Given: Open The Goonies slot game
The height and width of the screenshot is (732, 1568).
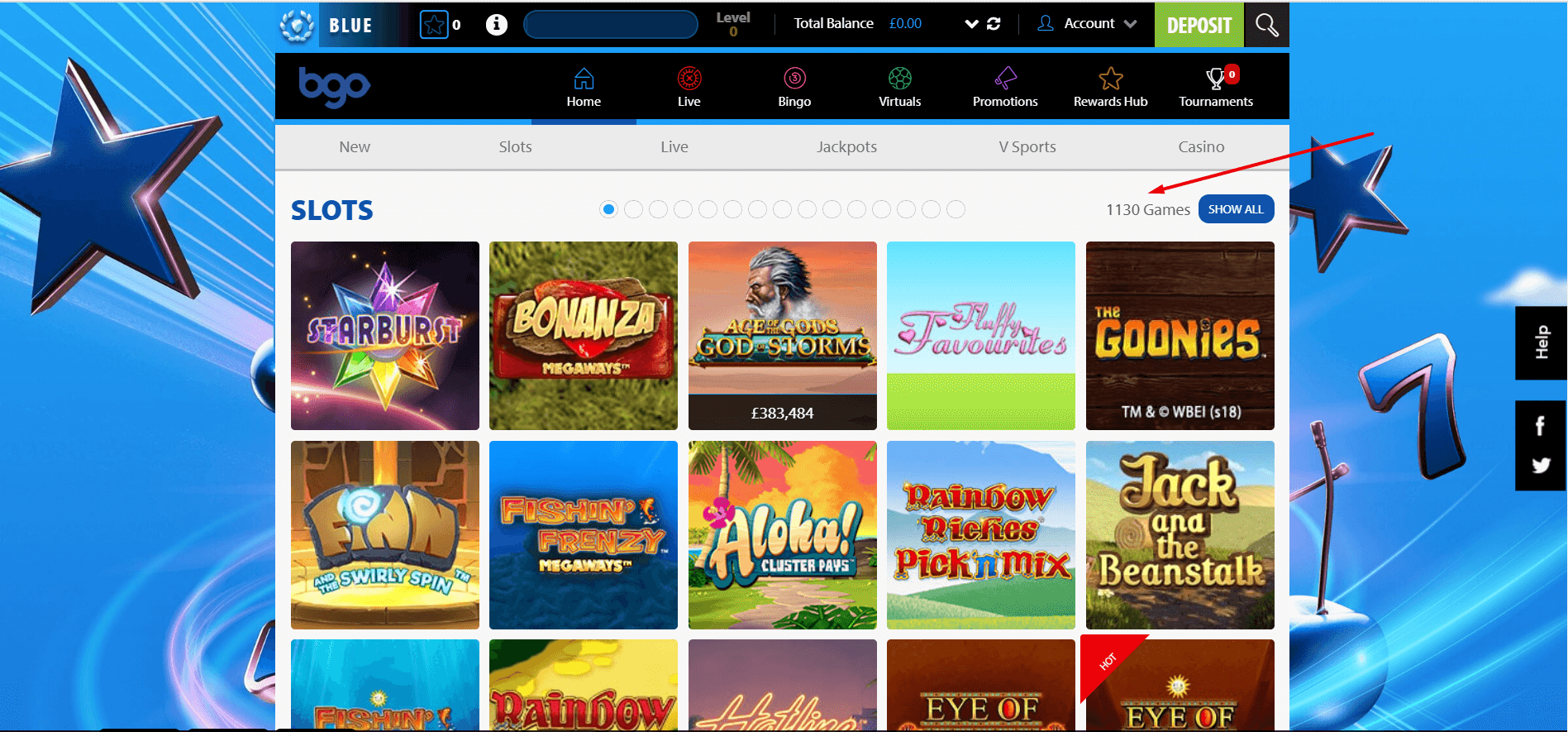Looking at the screenshot, I should (1180, 336).
